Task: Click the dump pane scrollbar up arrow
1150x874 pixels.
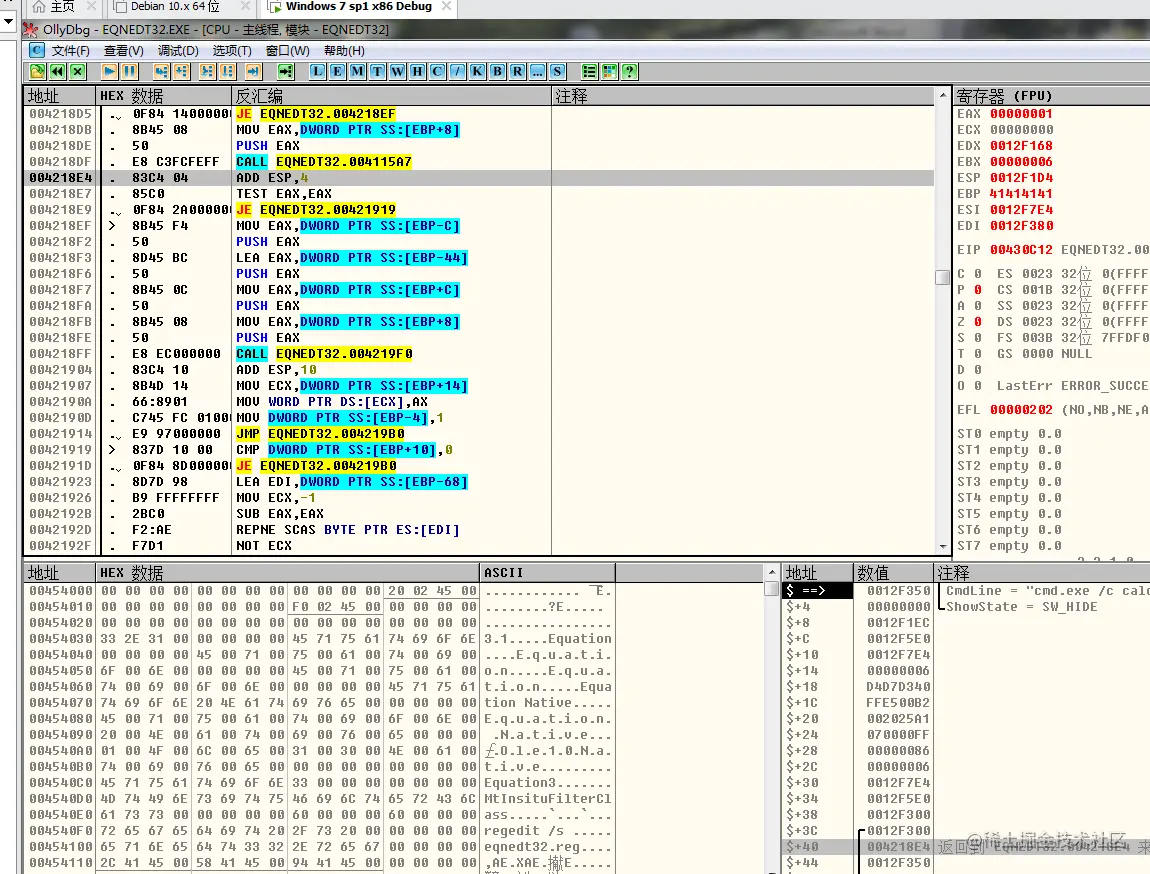Action: click(771, 573)
